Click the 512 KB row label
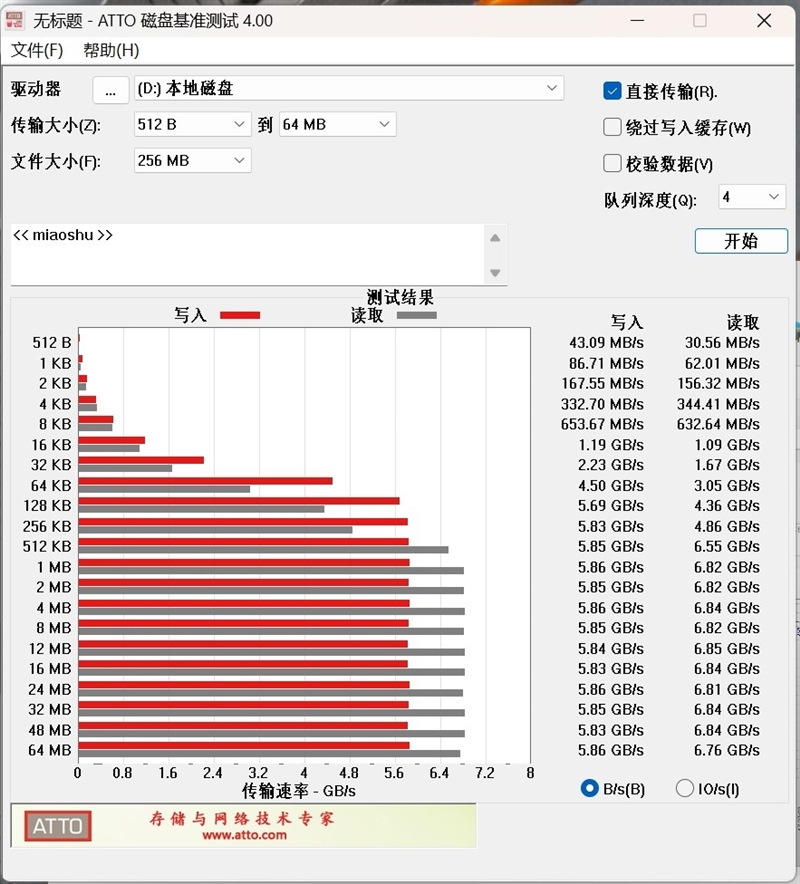Viewport: 800px width, 884px height. pos(47,547)
